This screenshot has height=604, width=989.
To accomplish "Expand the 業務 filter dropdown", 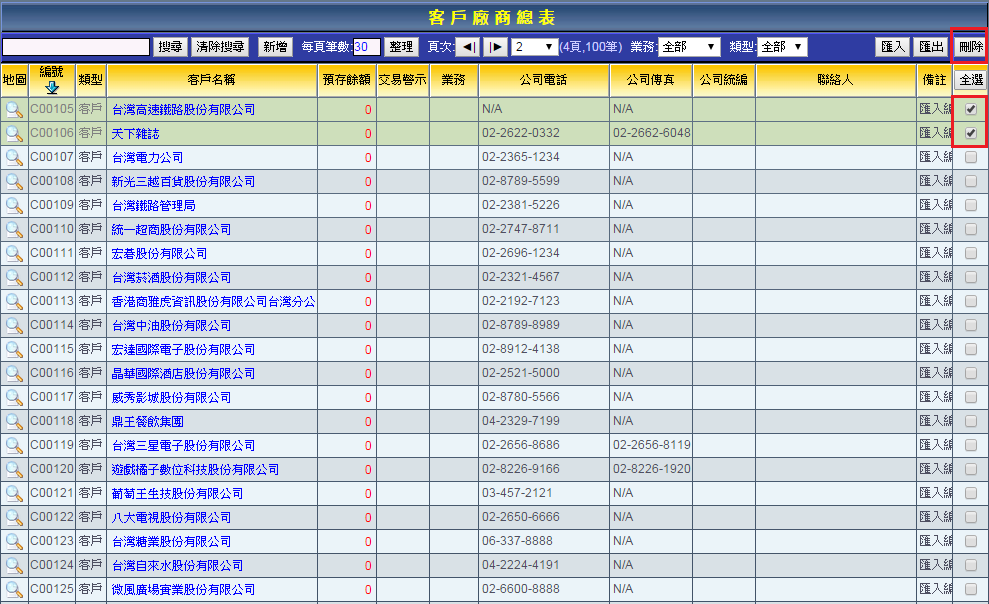I will tap(689, 47).
